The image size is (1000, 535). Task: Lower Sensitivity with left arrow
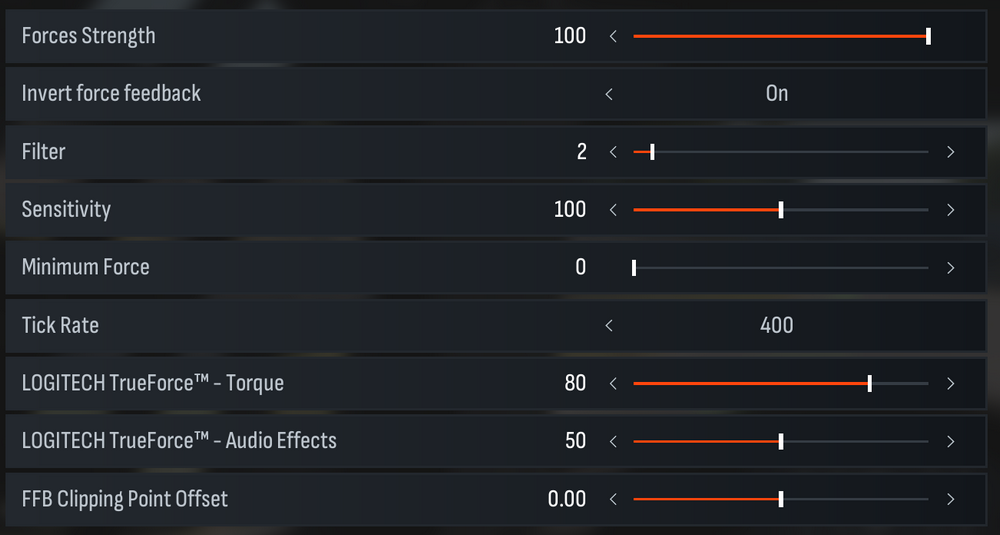pos(613,210)
